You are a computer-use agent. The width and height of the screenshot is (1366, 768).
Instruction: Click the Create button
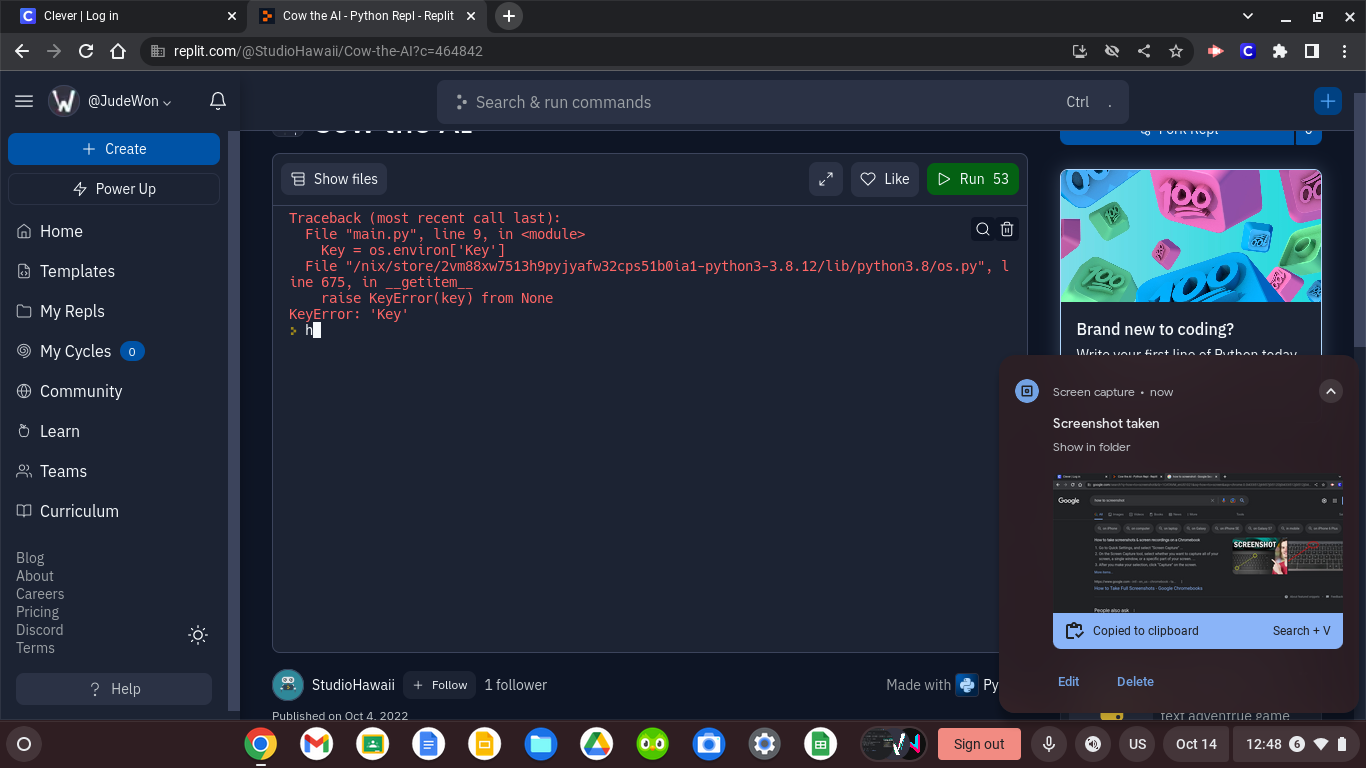[114, 149]
